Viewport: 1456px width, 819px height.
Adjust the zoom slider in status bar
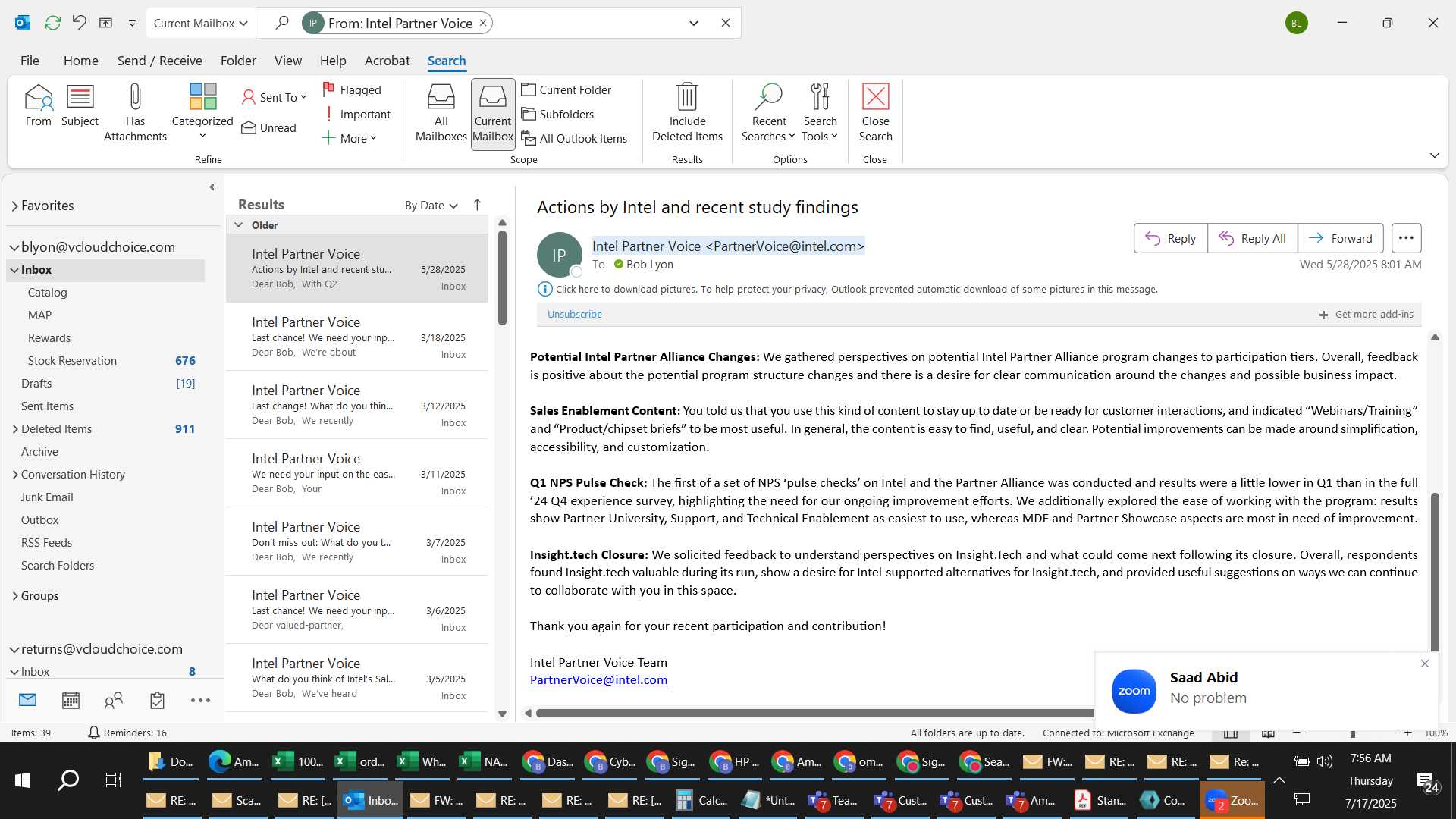[x=1352, y=733]
